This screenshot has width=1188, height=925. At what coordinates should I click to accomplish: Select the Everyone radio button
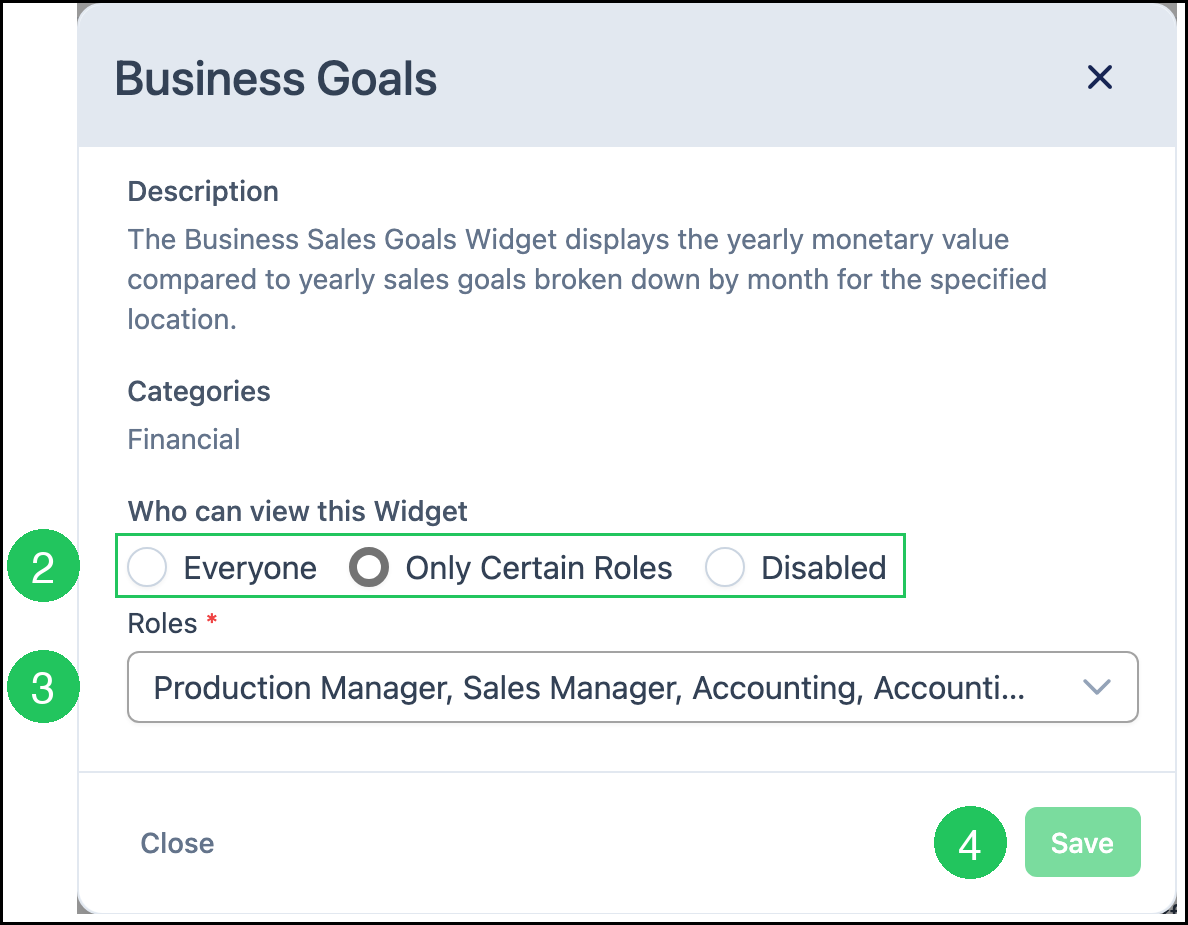[147, 567]
